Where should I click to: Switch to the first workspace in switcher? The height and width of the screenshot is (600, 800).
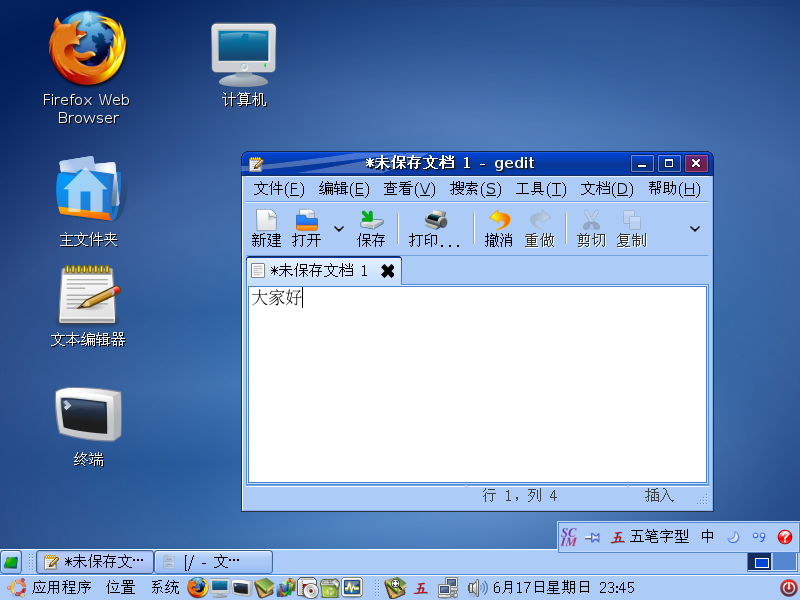click(761, 562)
